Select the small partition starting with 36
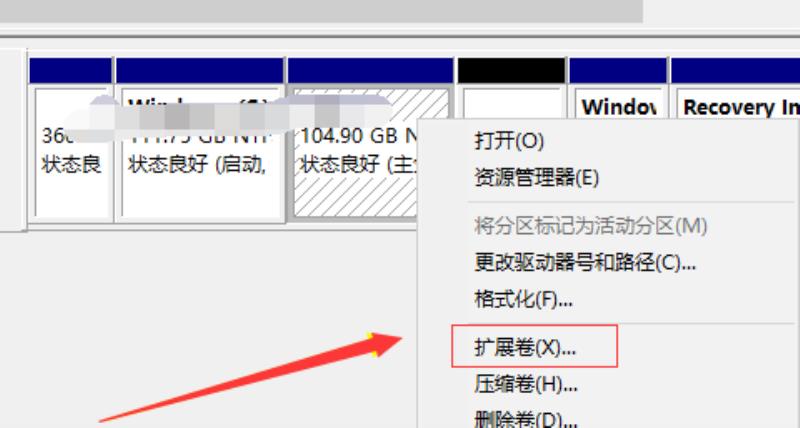This screenshot has width=800, height=428. click(x=73, y=152)
